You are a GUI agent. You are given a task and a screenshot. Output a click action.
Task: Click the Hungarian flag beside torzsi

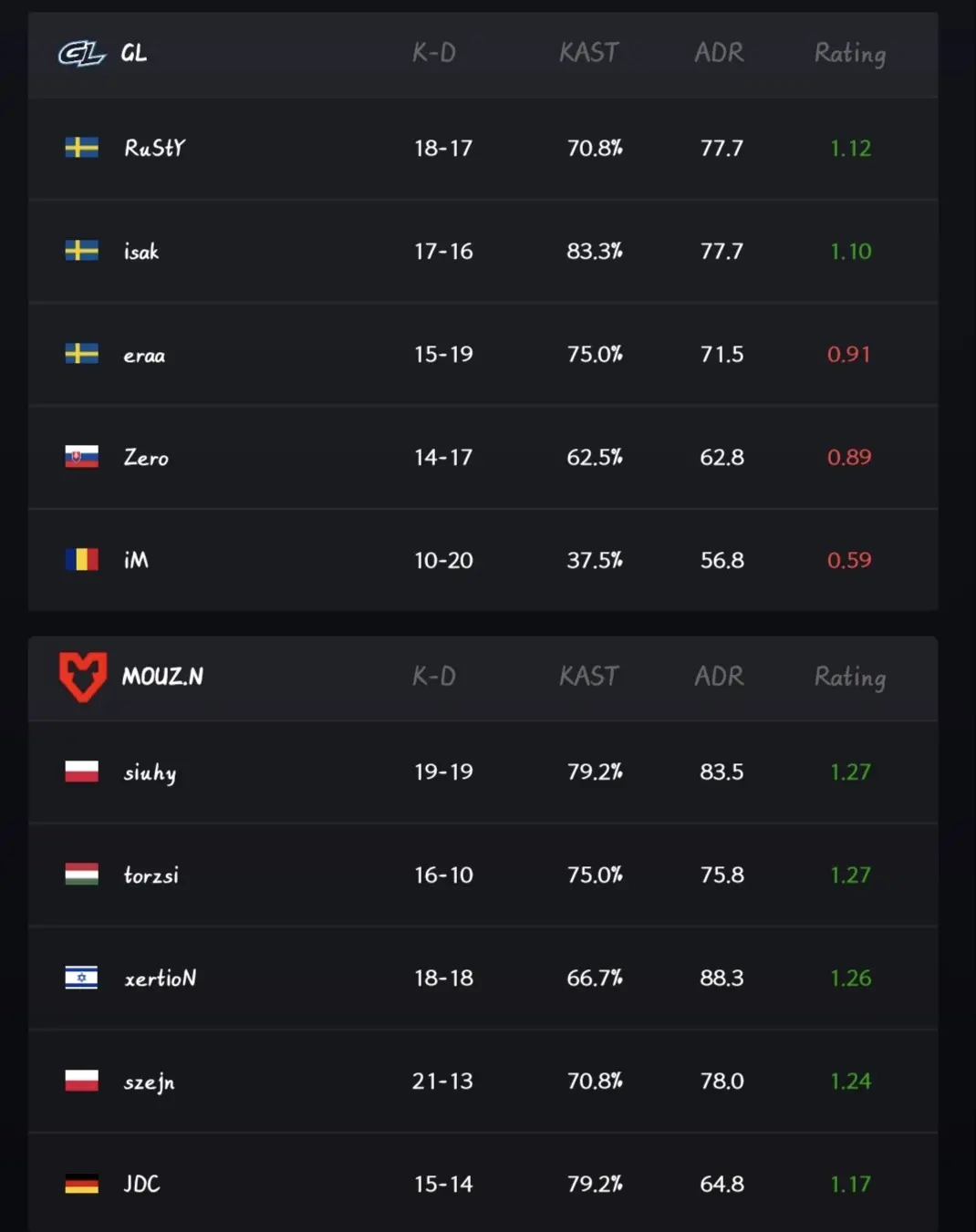point(82,875)
